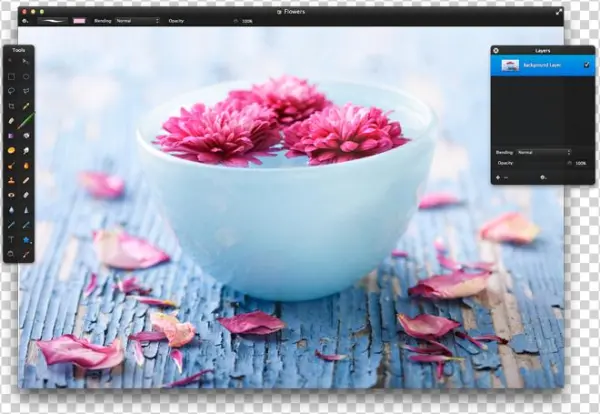This screenshot has width=600, height=414.
Task: Pick the Lasso tool in Tools palette
Action: [x=11, y=90]
